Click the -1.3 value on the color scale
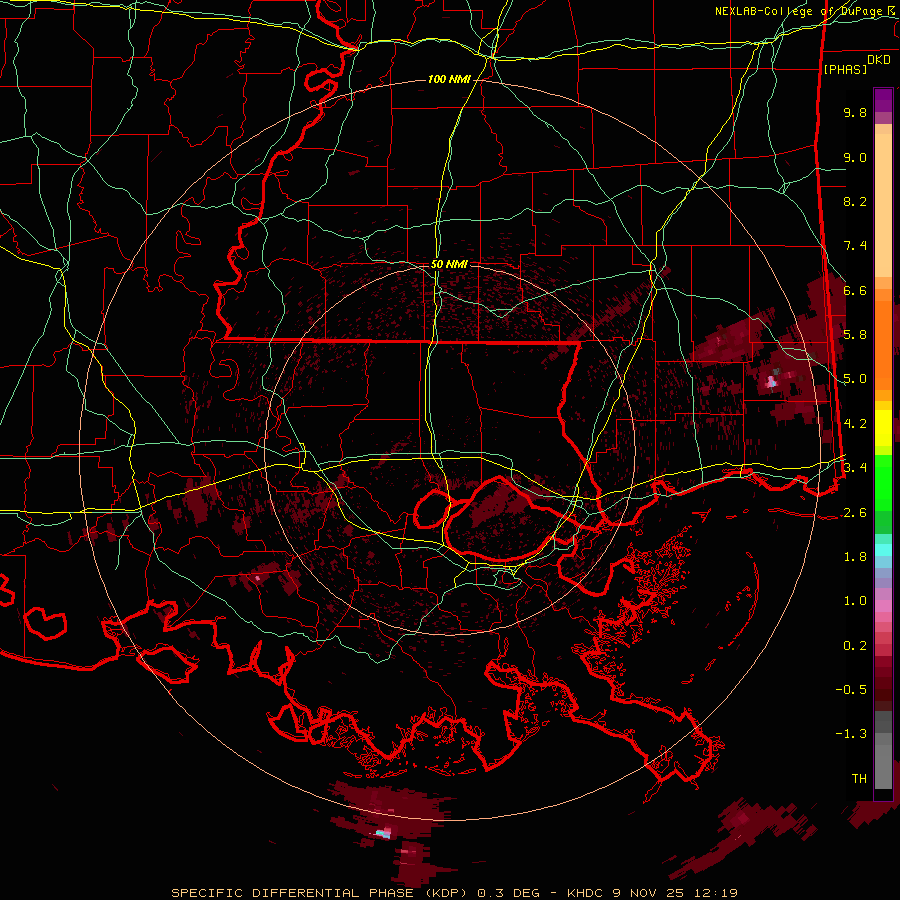Screen dimensions: 900x900 coord(851,734)
